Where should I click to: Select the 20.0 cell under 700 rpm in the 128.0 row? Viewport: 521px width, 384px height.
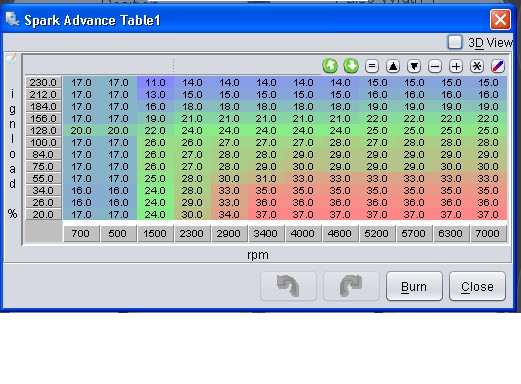(81, 130)
